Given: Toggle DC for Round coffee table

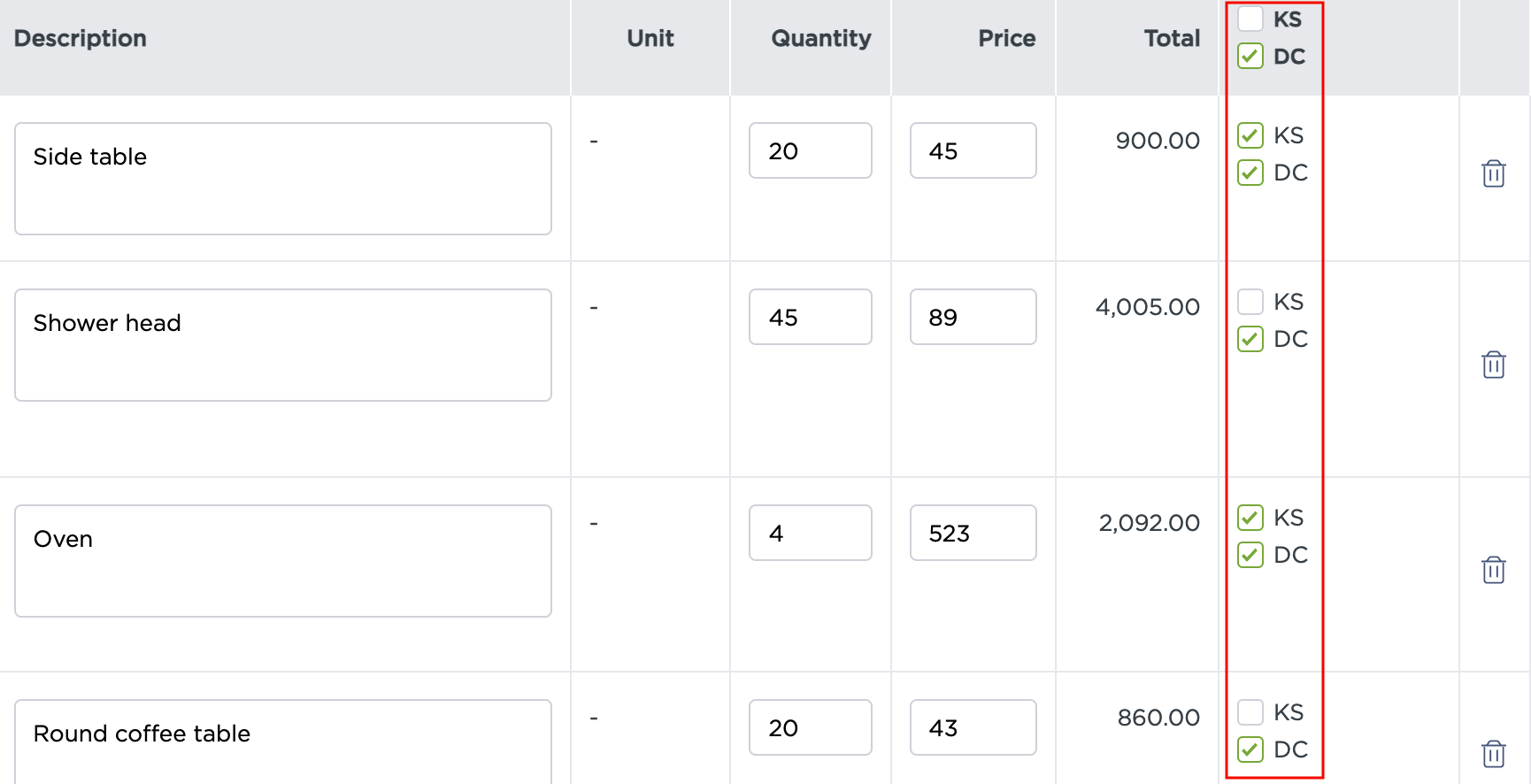Looking at the screenshot, I should 1250,749.
